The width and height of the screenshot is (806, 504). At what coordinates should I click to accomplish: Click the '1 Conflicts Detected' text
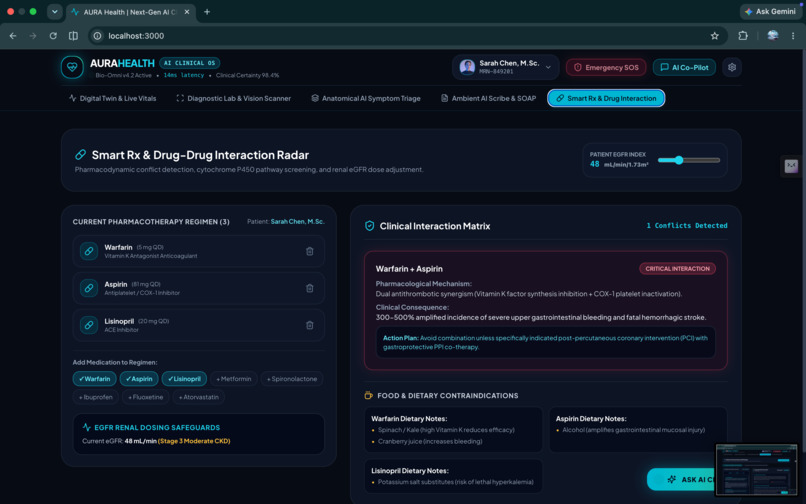click(687, 226)
